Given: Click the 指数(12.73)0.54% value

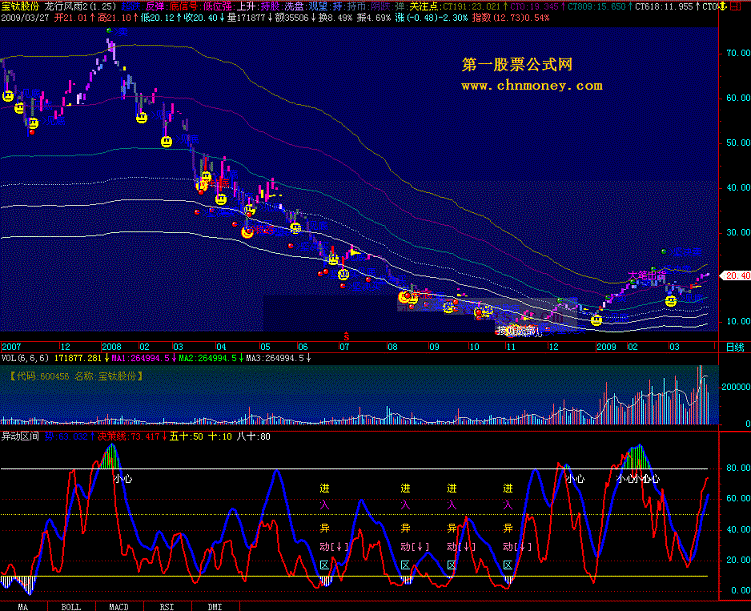Looking at the screenshot, I should coord(511,18).
